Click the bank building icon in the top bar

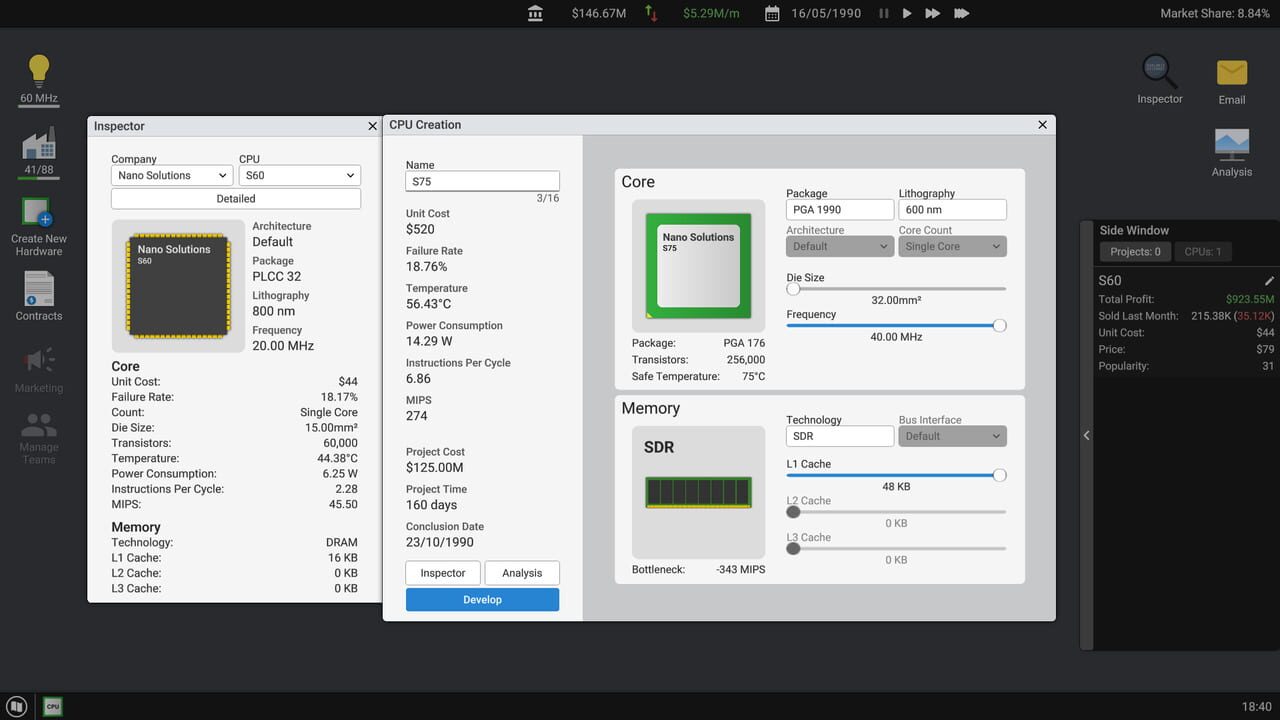point(535,13)
